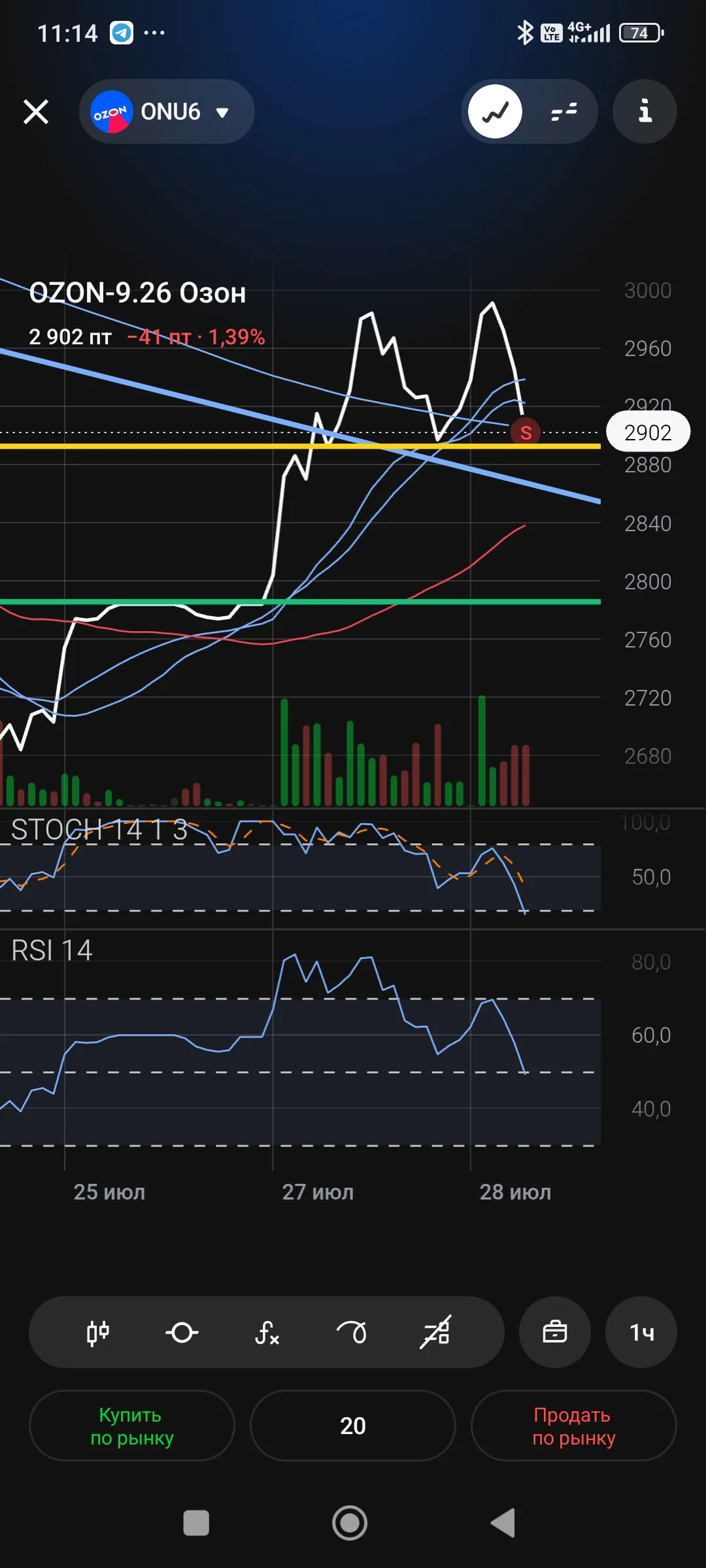Tap Android recent apps square button
This screenshot has height=1568, width=706.
tap(196, 1523)
